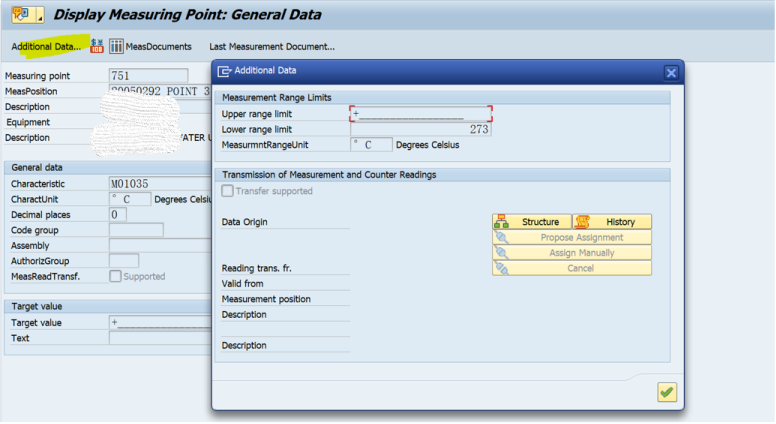
Task: Click the Characteristic field M01035
Action: click(x=159, y=184)
